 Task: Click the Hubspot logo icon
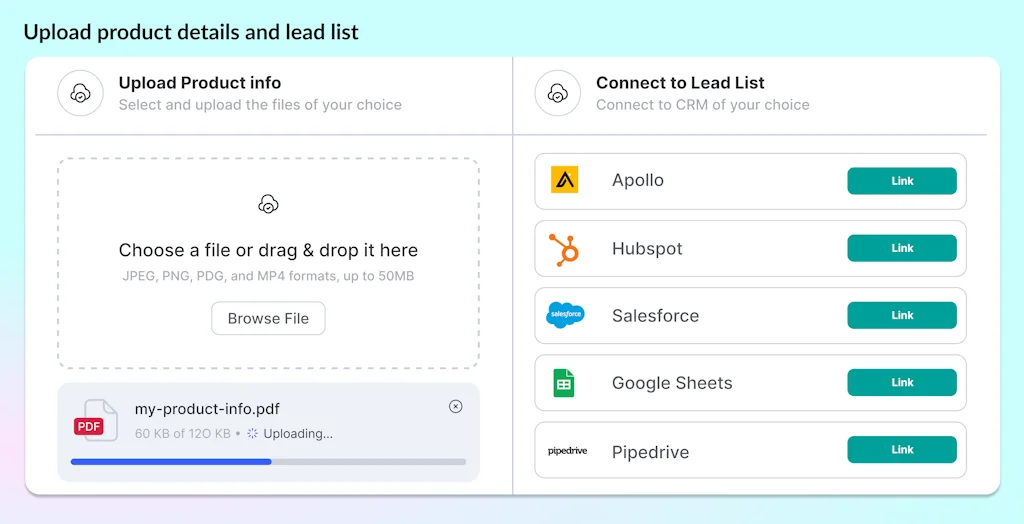565,249
